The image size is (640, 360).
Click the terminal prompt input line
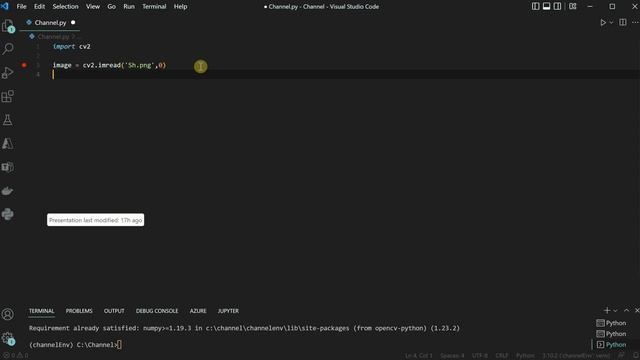point(75,345)
